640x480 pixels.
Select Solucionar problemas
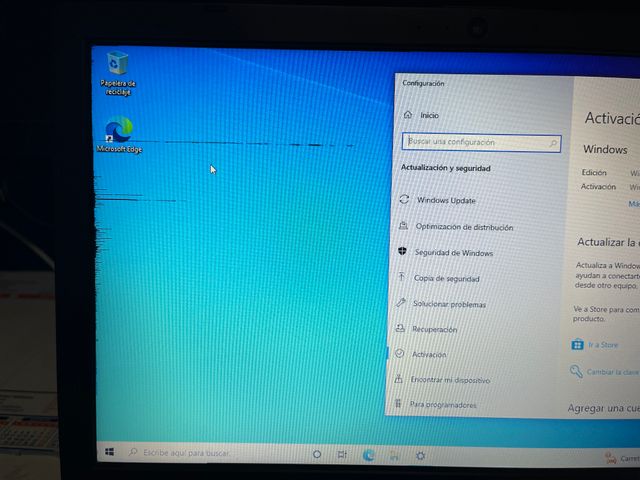[449, 304]
